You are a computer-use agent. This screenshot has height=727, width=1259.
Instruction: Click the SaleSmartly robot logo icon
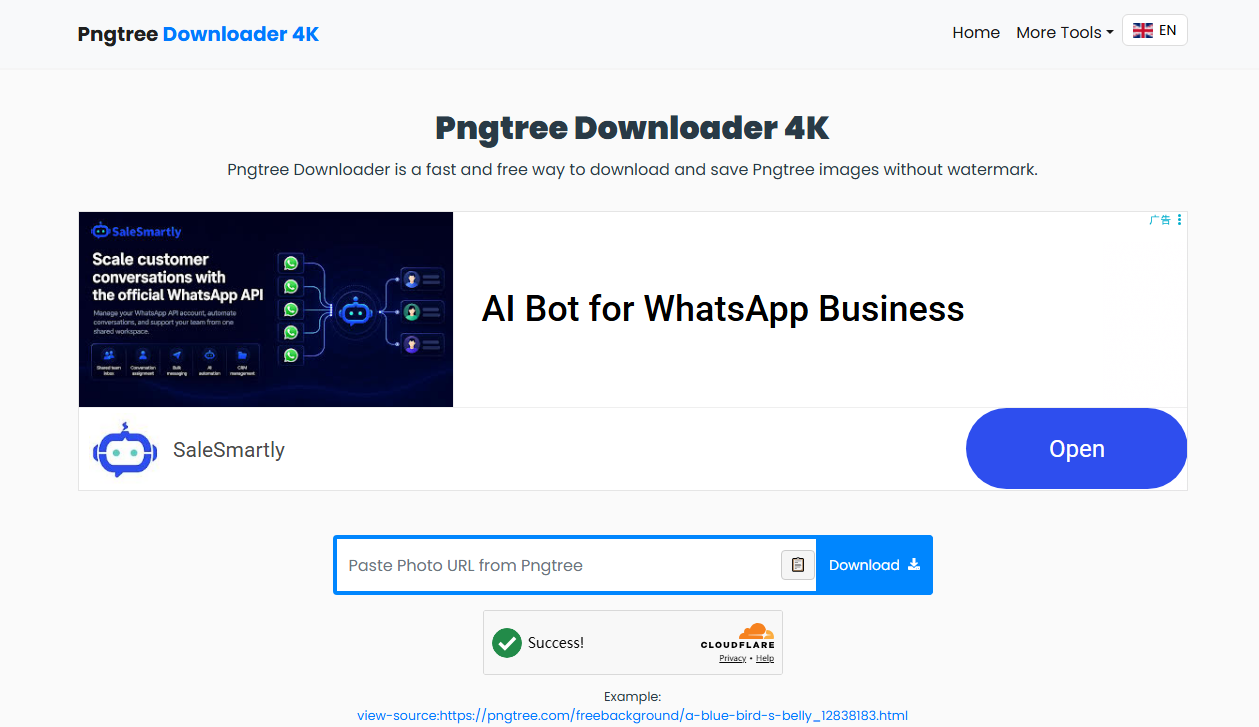point(125,449)
